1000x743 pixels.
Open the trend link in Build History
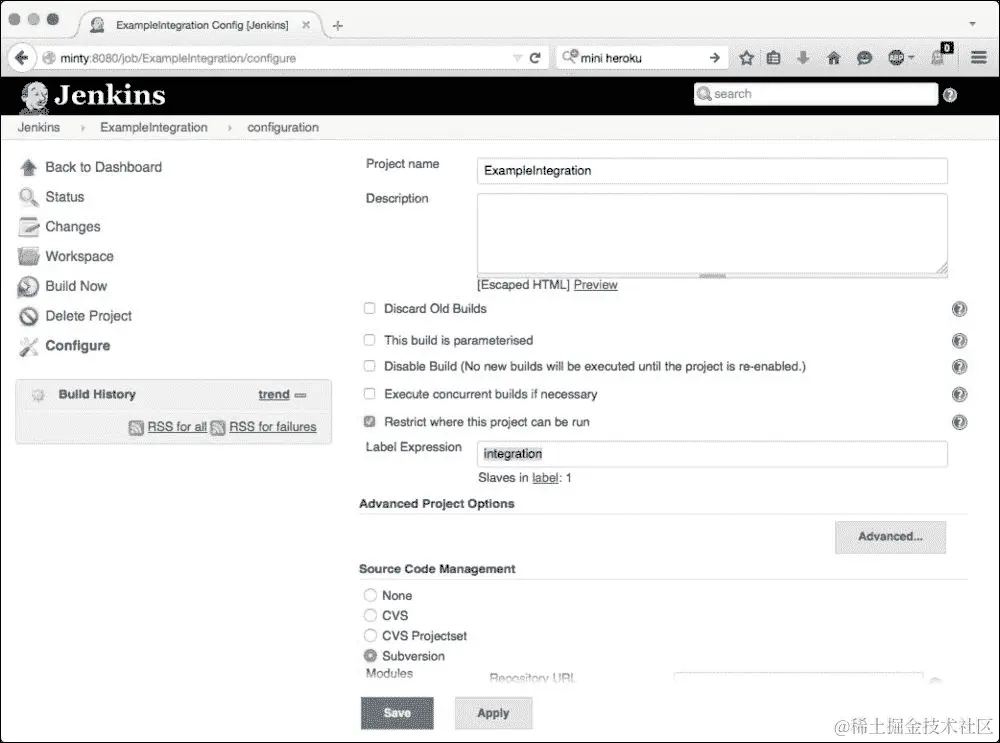click(274, 395)
